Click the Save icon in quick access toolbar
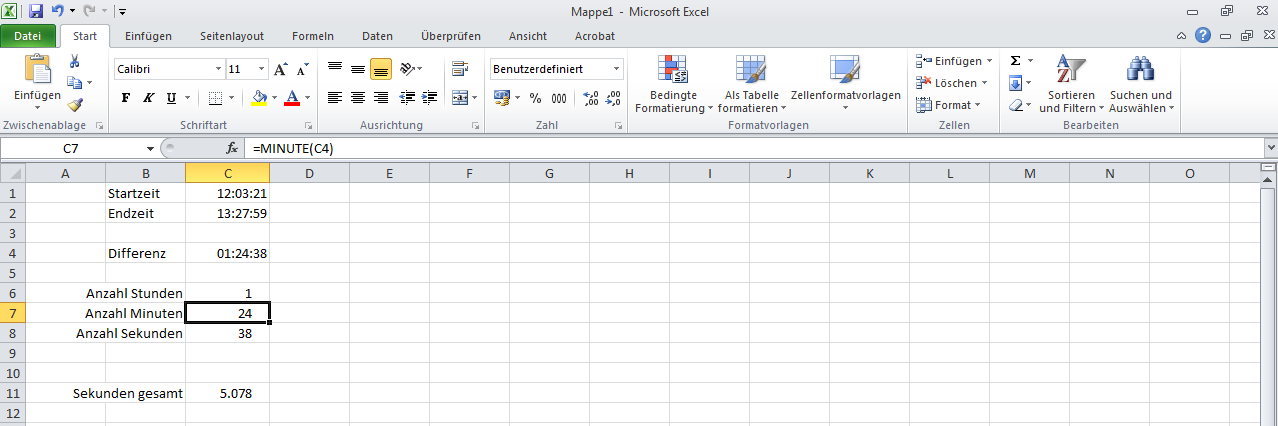The image size is (1278, 426). tap(36, 11)
